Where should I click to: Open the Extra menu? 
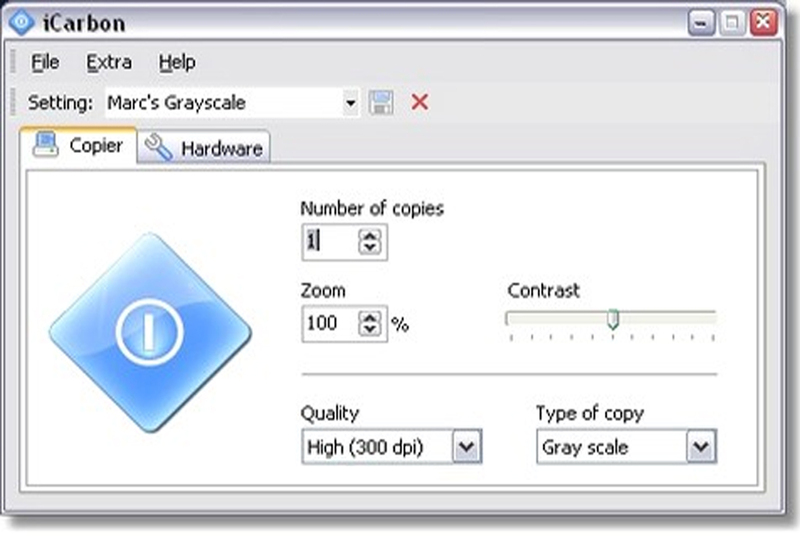(x=109, y=63)
